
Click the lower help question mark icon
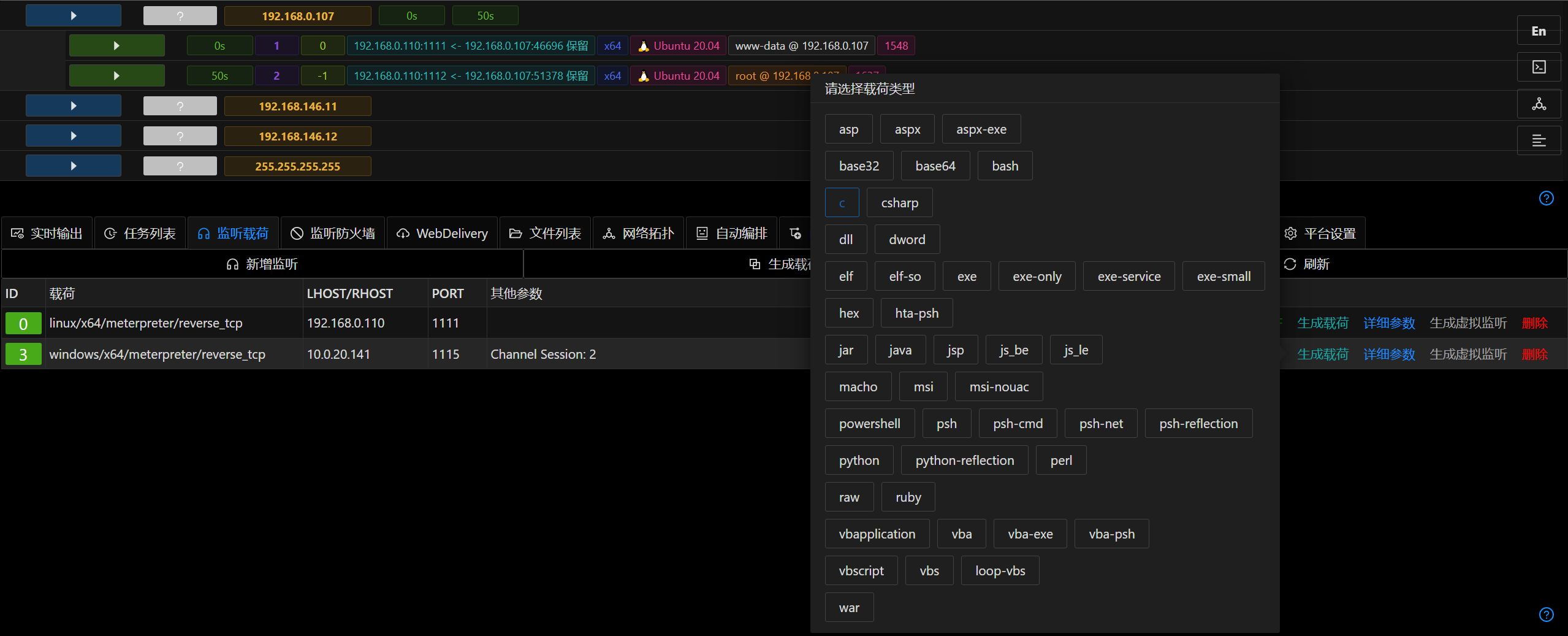pos(1546,614)
